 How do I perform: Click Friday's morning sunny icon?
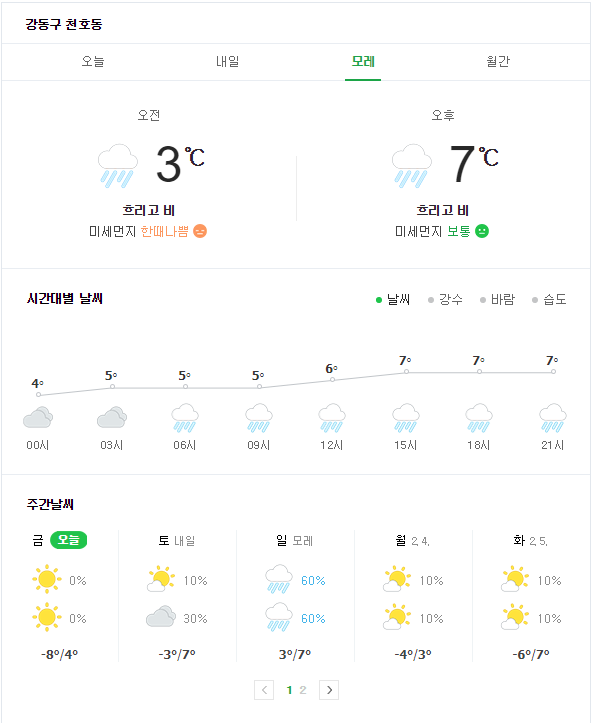point(47,579)
